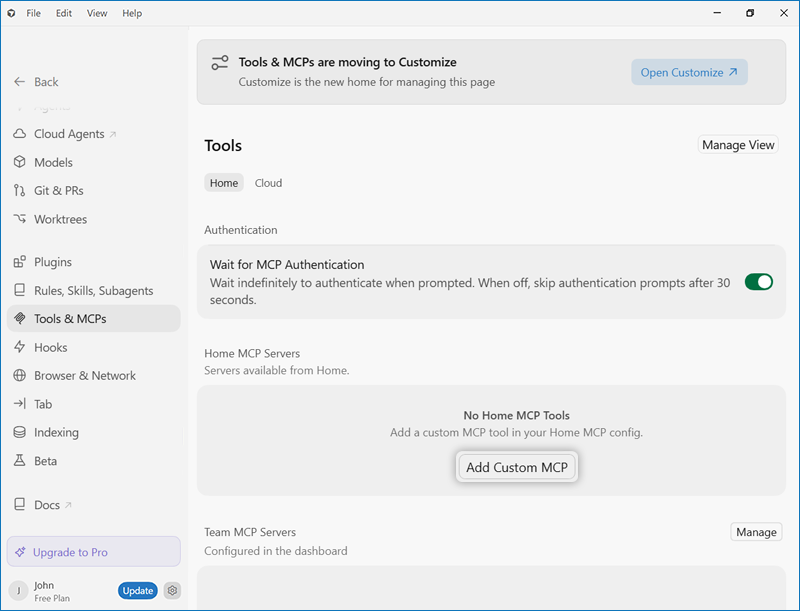Select the Home tab under Tools

pyautogui.click(x=224, y=183)
